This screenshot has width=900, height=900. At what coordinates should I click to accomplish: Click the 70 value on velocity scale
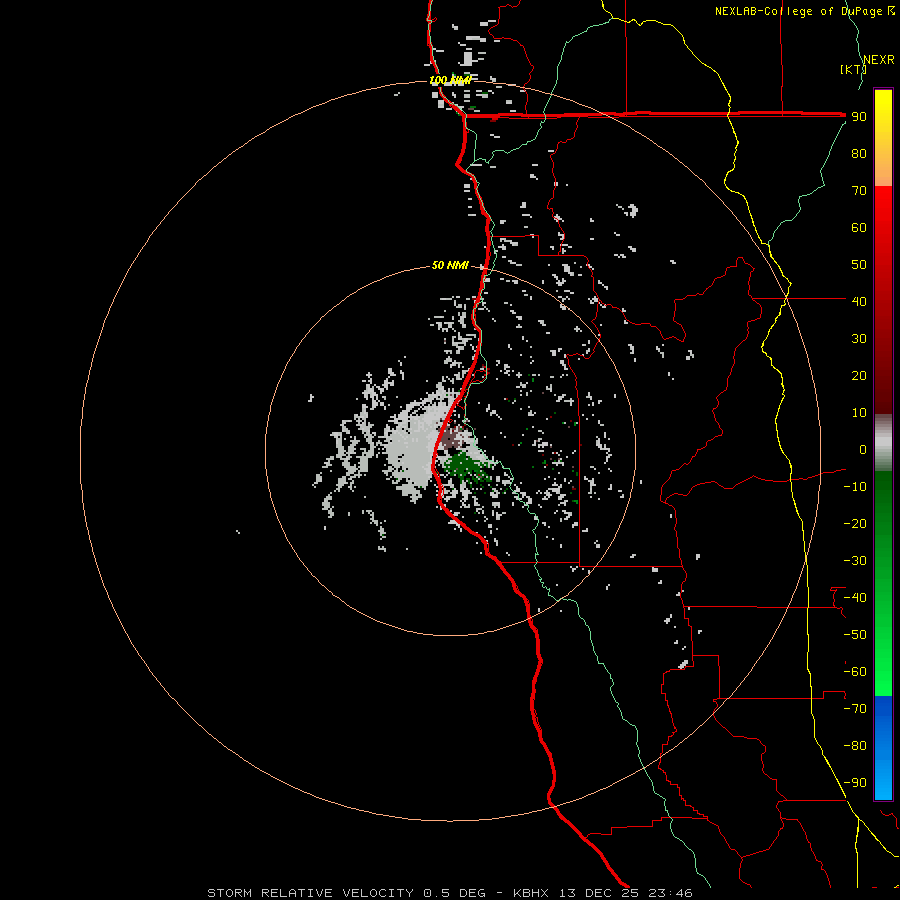click(x=859, y=191)
